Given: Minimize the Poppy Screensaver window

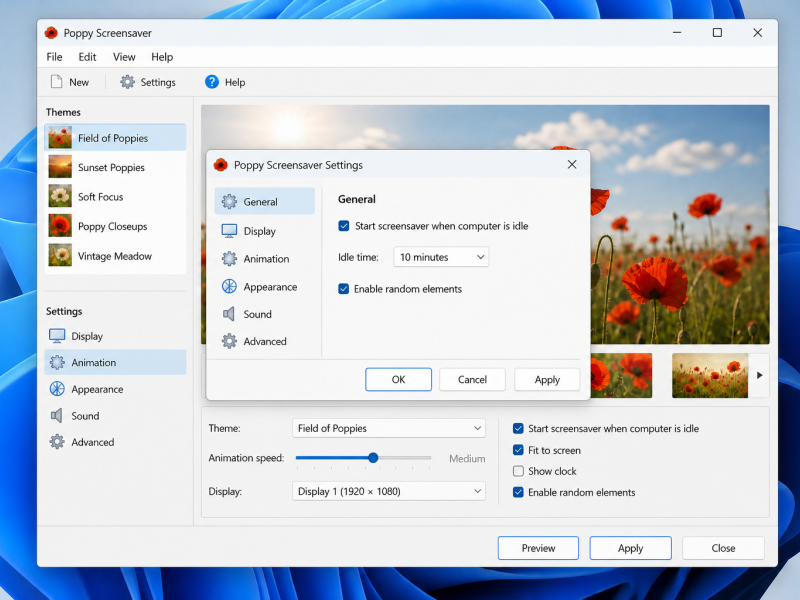Looking at the screenshot, I should click(677, 33).
